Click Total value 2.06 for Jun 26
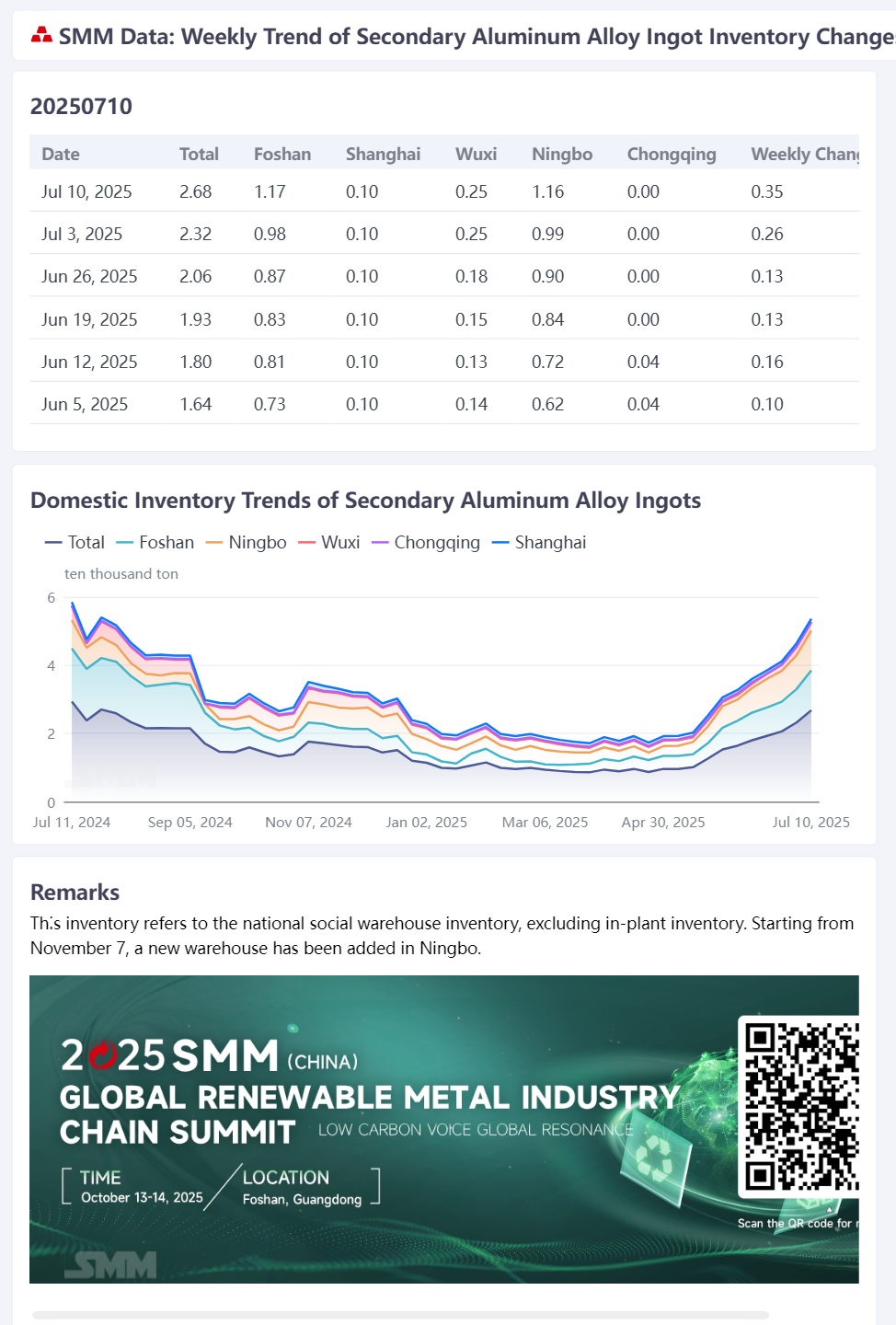Screen dimensions: 896x1325 point(195,276)
